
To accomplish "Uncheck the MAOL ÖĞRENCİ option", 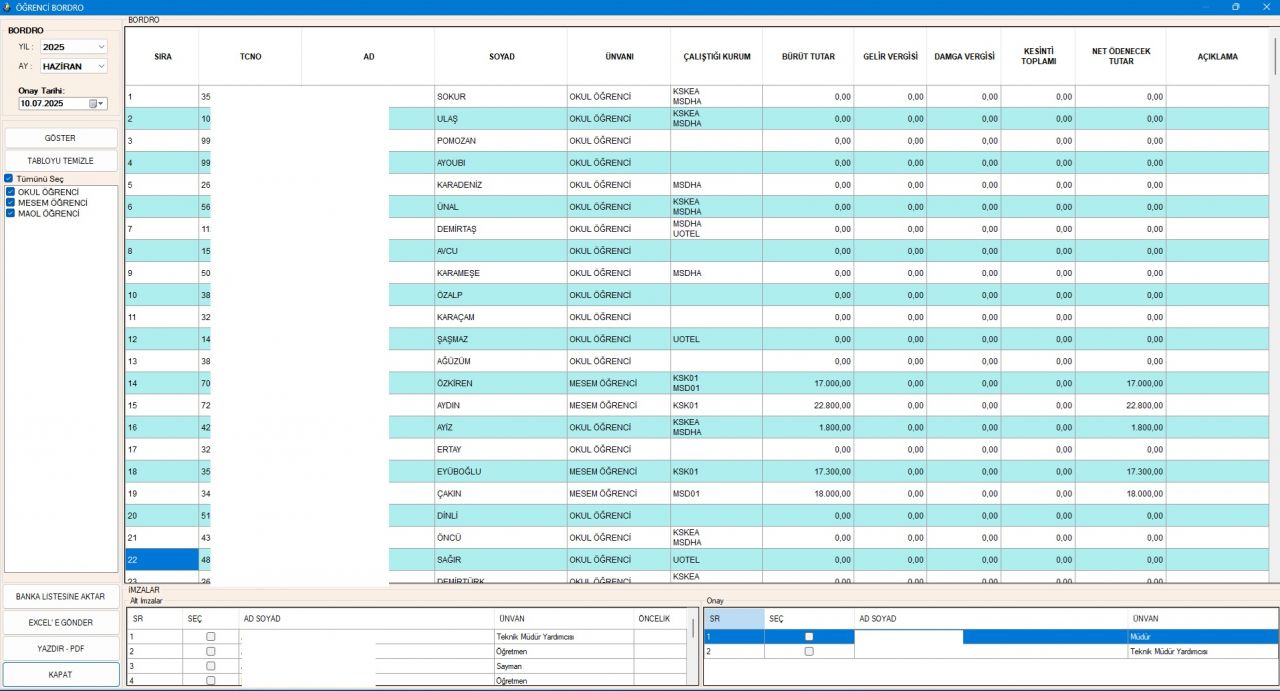I will [x=10, y=213].
